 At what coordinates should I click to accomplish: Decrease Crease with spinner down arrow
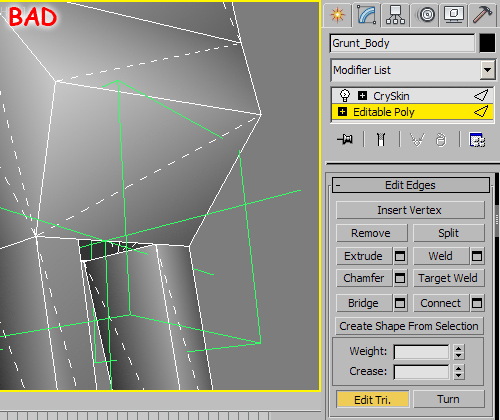point(459,376)
